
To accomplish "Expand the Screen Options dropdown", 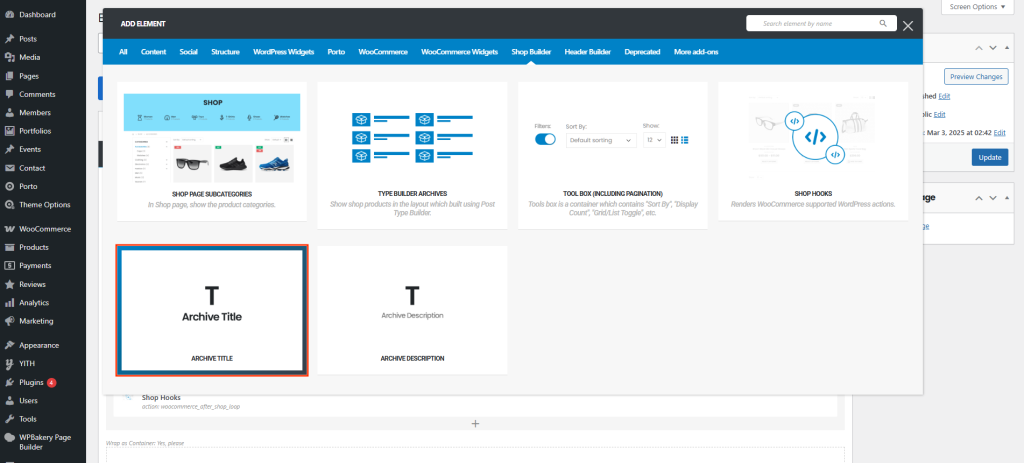I will [x=977, y=7].
